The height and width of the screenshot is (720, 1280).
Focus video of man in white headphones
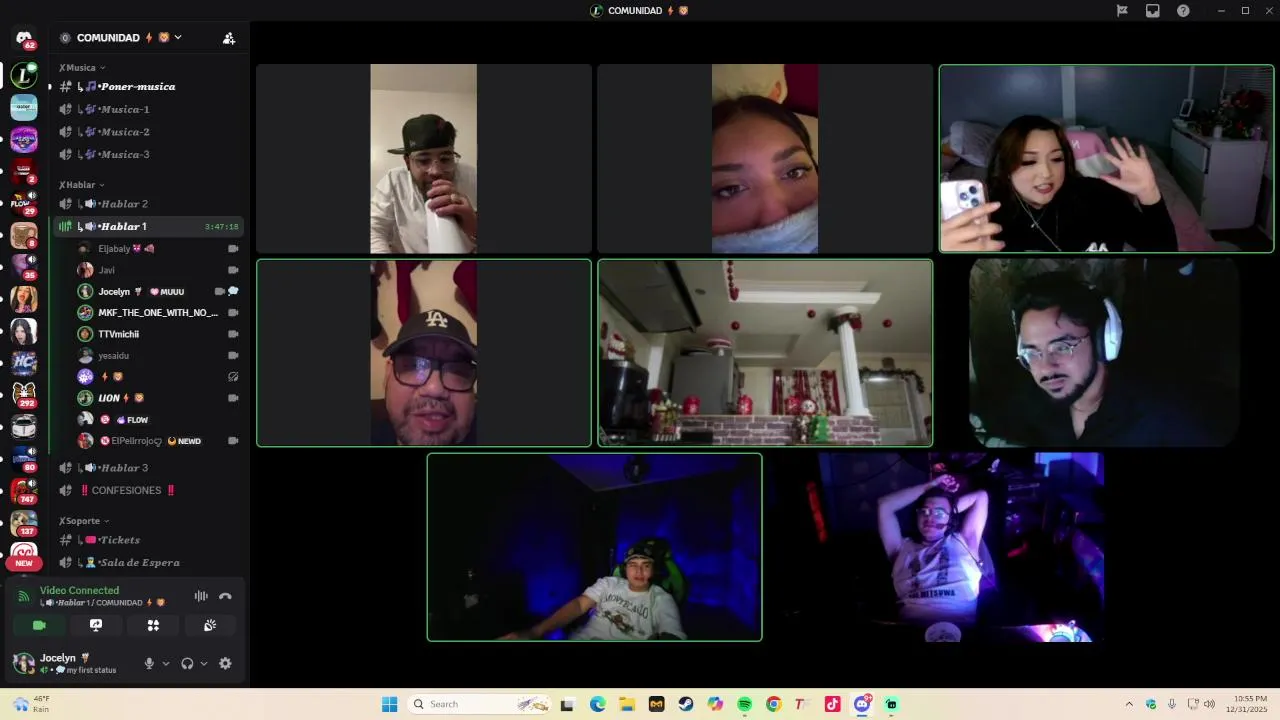tap(1104, 353)
